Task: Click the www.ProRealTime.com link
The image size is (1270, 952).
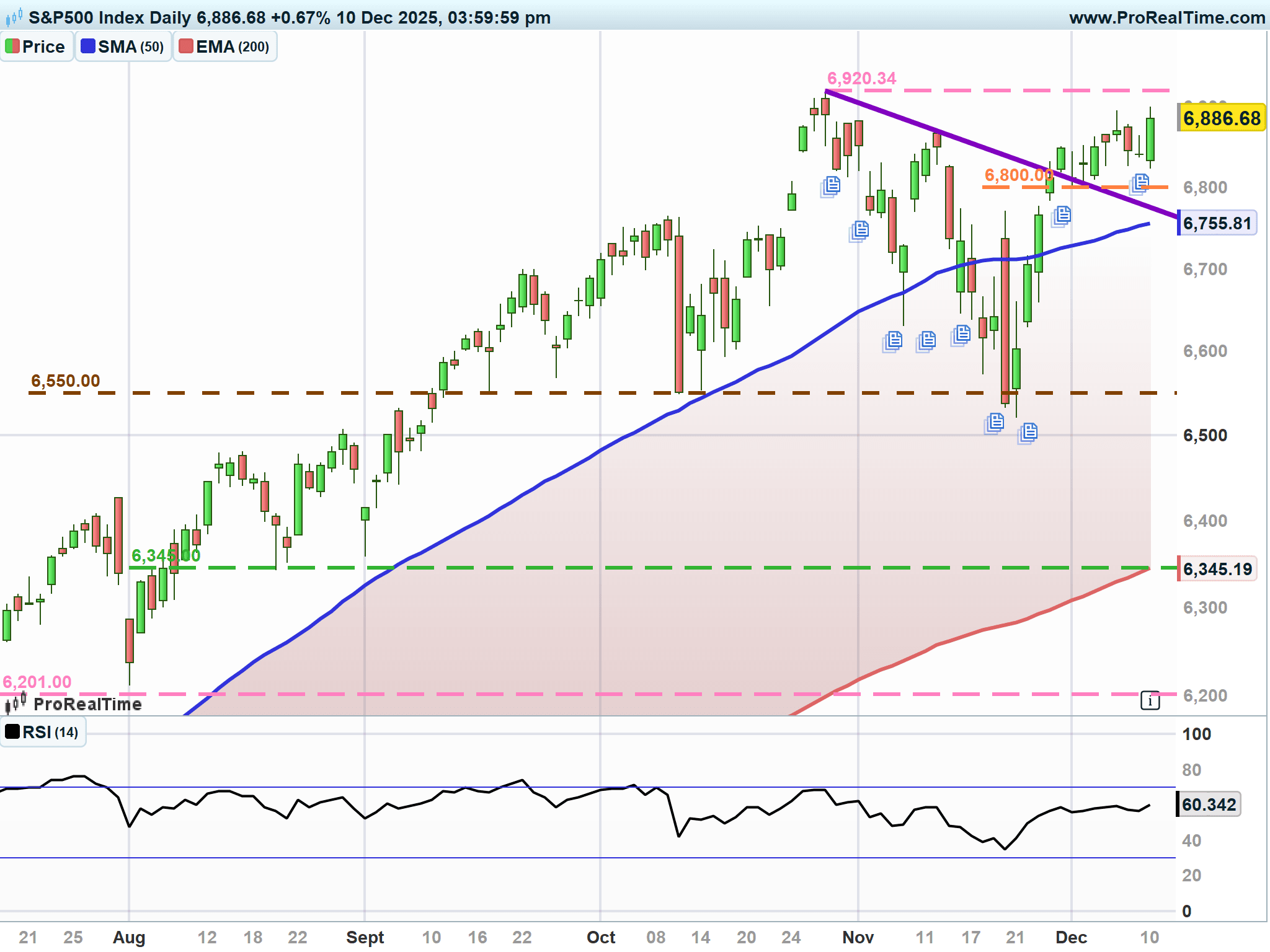Action: (x=1167, y=17)
